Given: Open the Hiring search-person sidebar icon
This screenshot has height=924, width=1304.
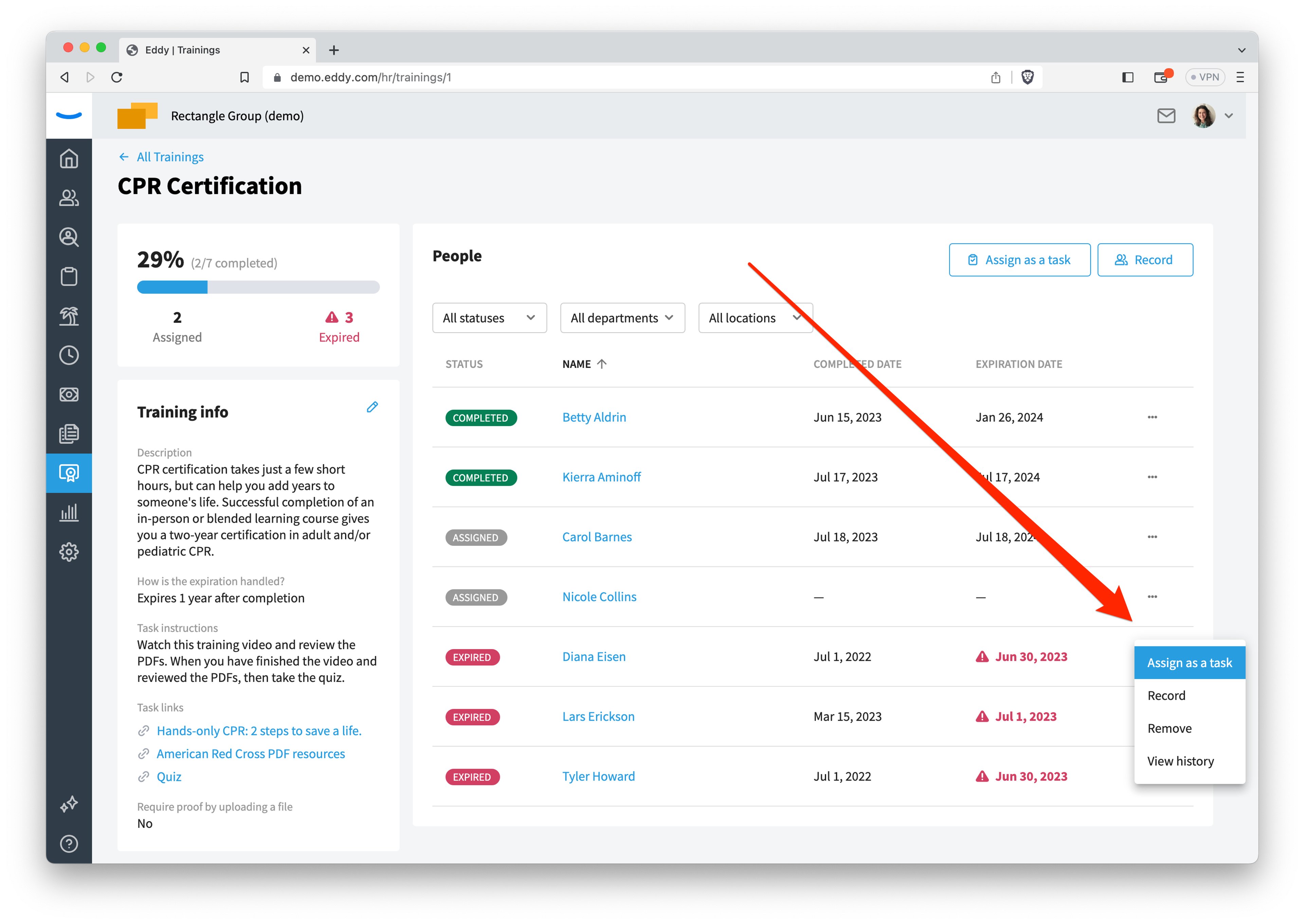Looking at the screenshot, I should click(x=69, y=237).
